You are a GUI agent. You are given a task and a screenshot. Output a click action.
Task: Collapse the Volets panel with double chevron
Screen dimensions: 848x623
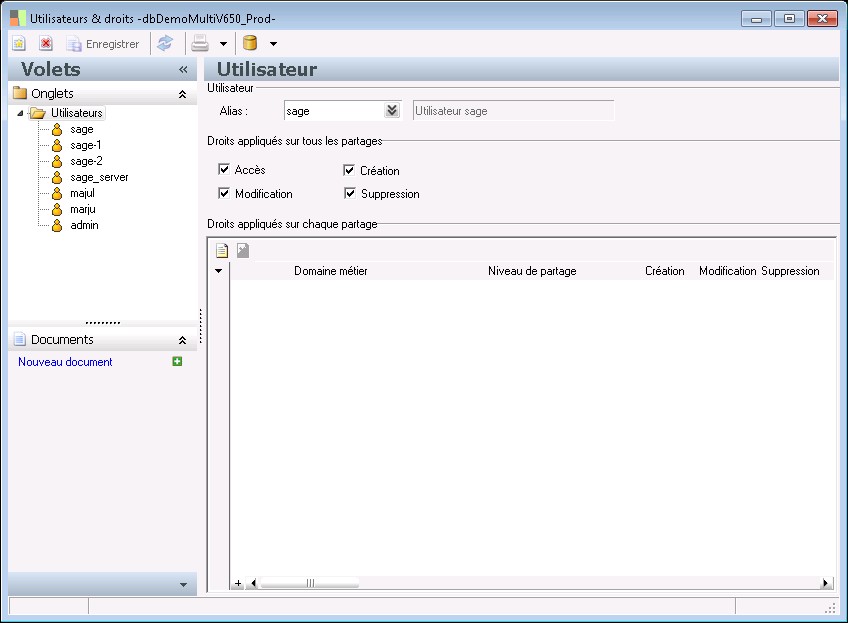[x=183, y=70]
